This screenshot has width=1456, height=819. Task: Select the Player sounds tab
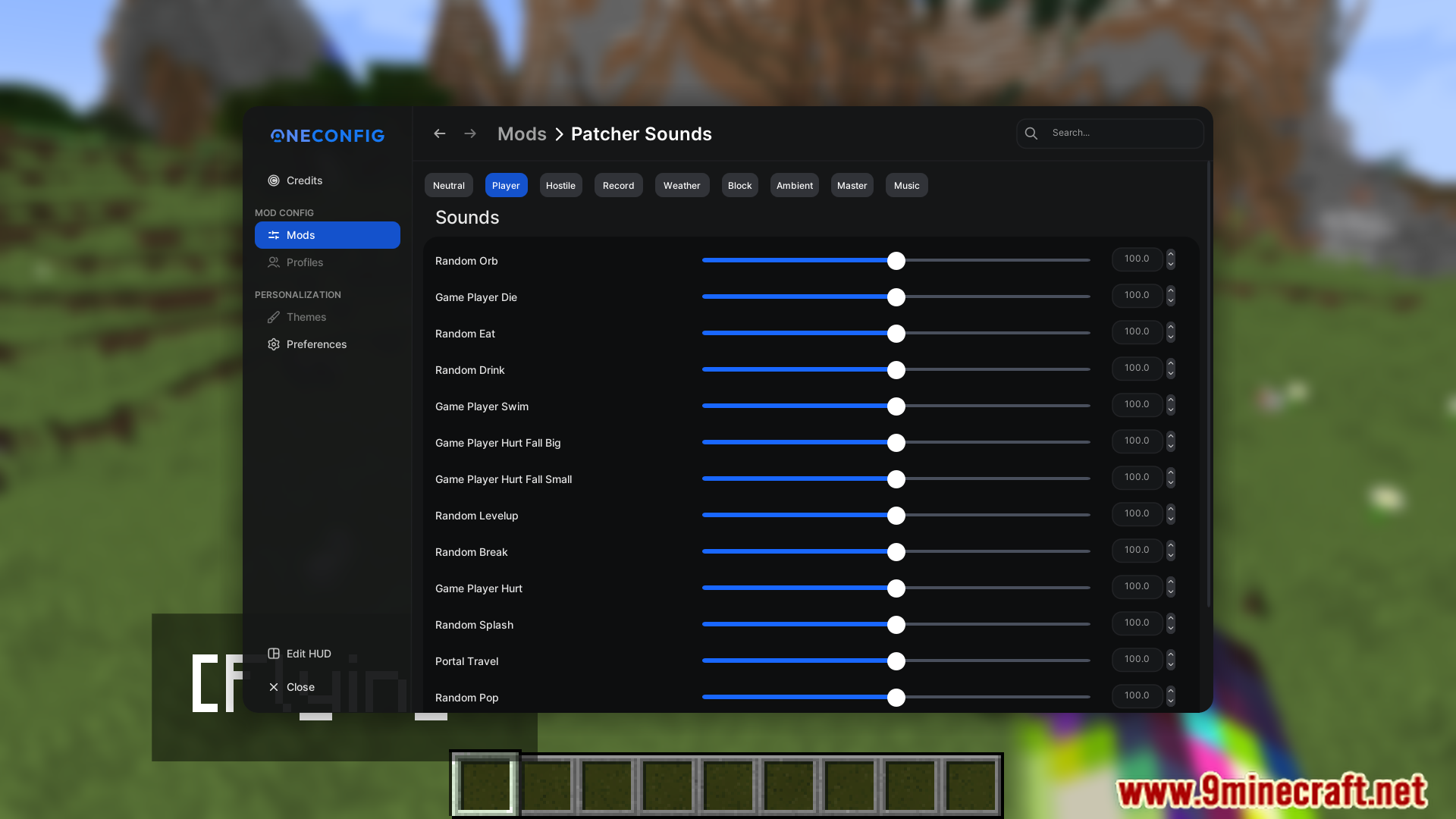click(506, 185)
